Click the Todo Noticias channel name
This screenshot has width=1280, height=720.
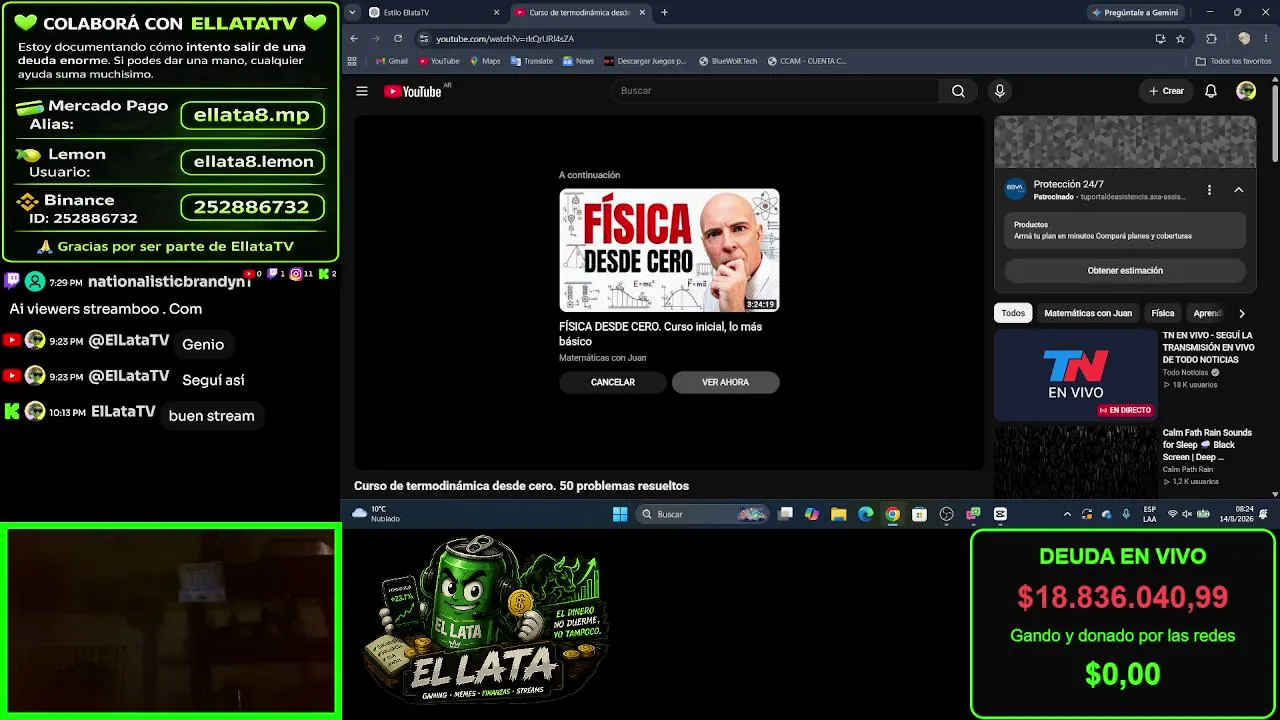pyautogui.click(x=1185, y=372)
